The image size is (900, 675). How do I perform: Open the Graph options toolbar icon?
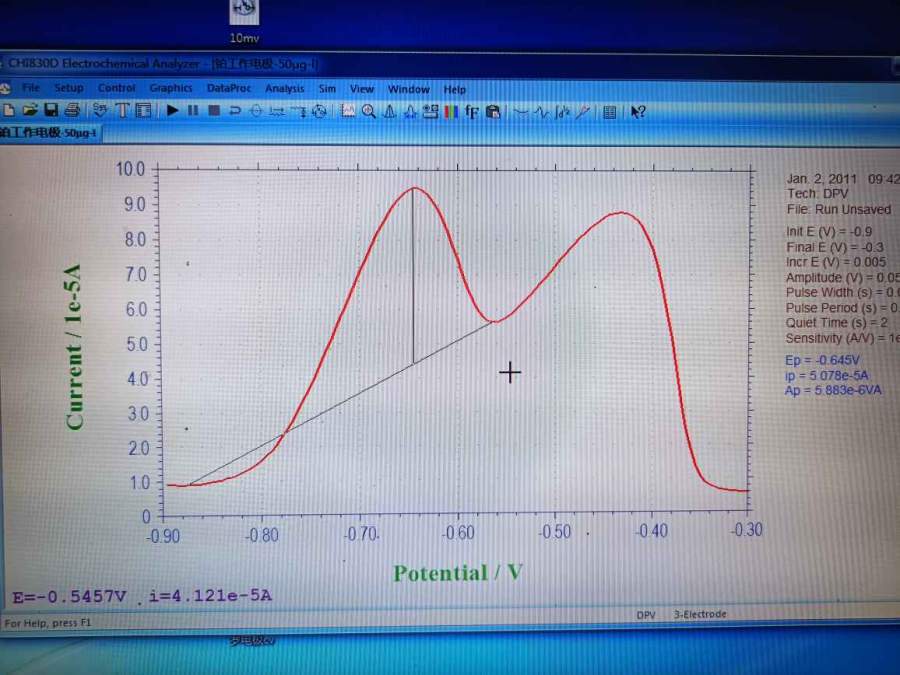pyautogui.click(x=430, y=111)
